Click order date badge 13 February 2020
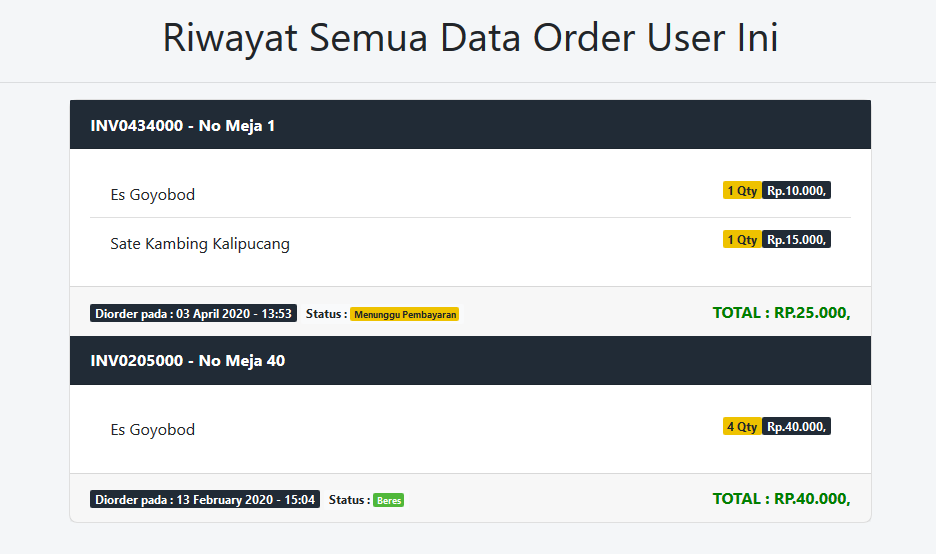This screenshot has height=554, width=936. click(x=205, y=500)
